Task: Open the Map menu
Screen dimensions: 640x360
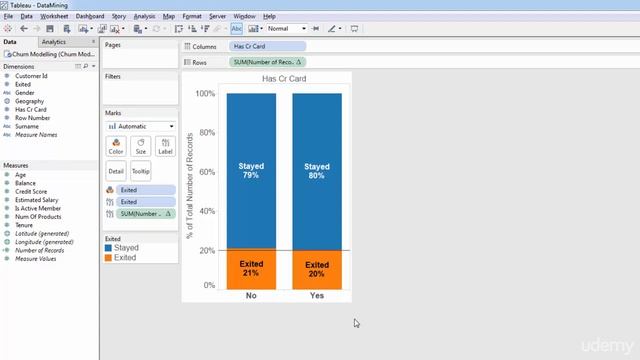Action: point(169,16)
